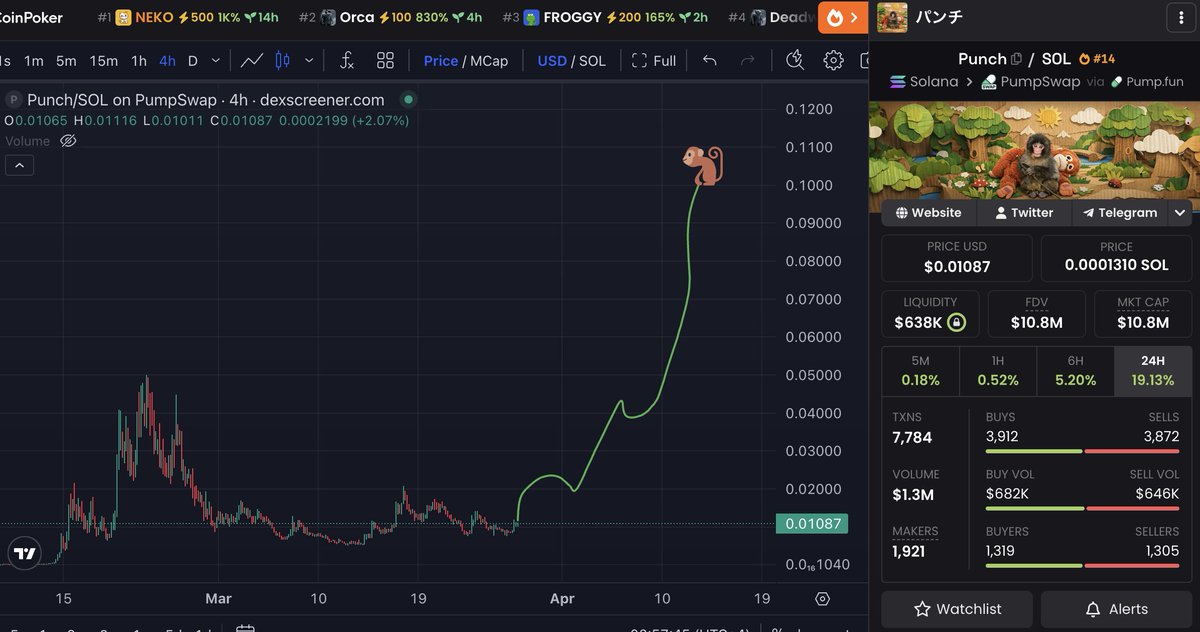Open the Punch Telegram link

tap(1120, 213)
